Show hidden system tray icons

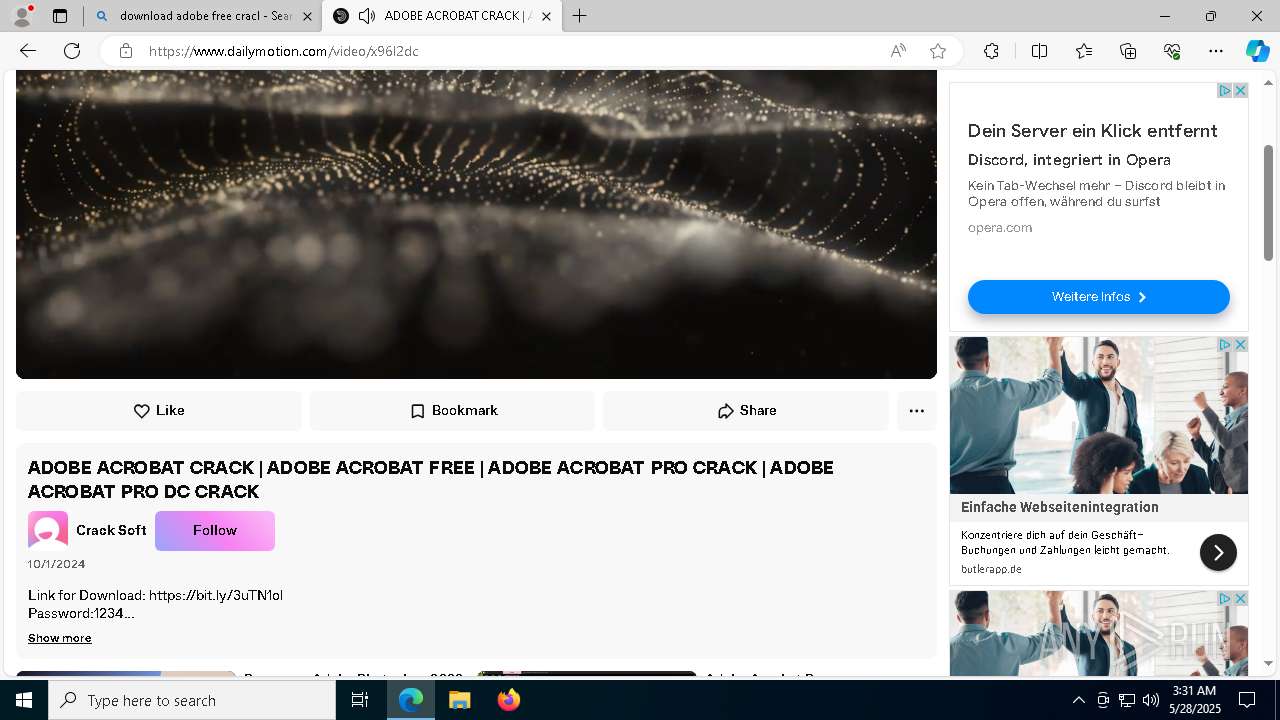1078,700
